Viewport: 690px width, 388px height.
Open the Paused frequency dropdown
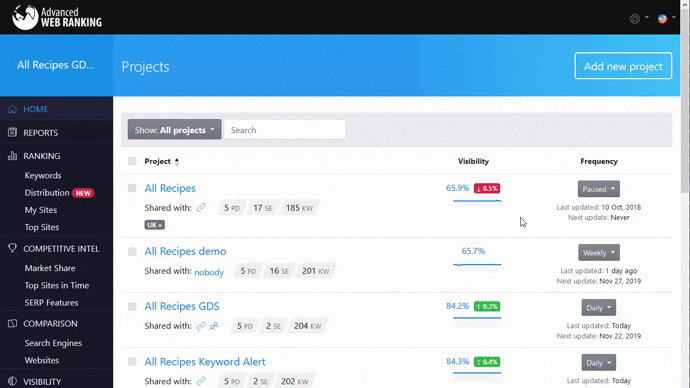point(598,189)
